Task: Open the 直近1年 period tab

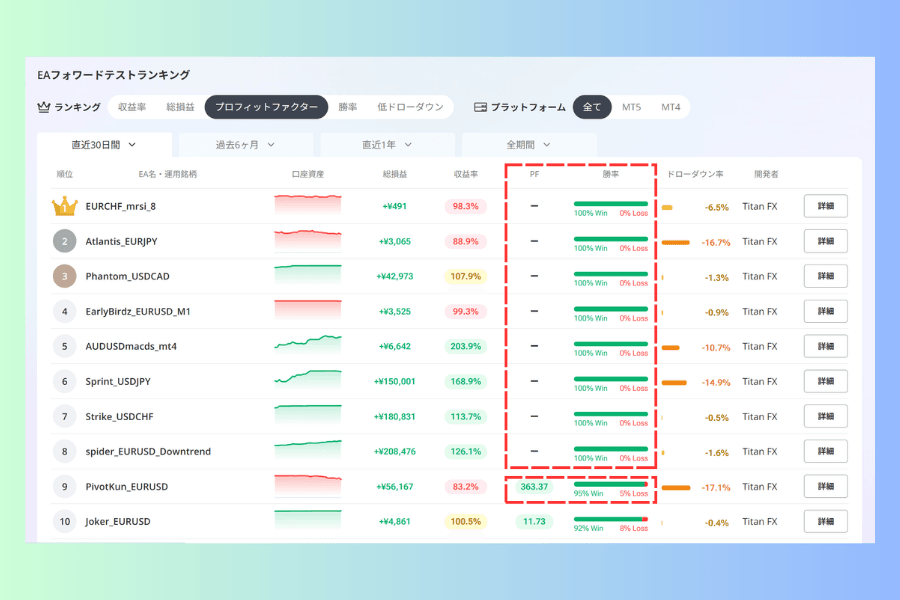Action: (387, 145)
